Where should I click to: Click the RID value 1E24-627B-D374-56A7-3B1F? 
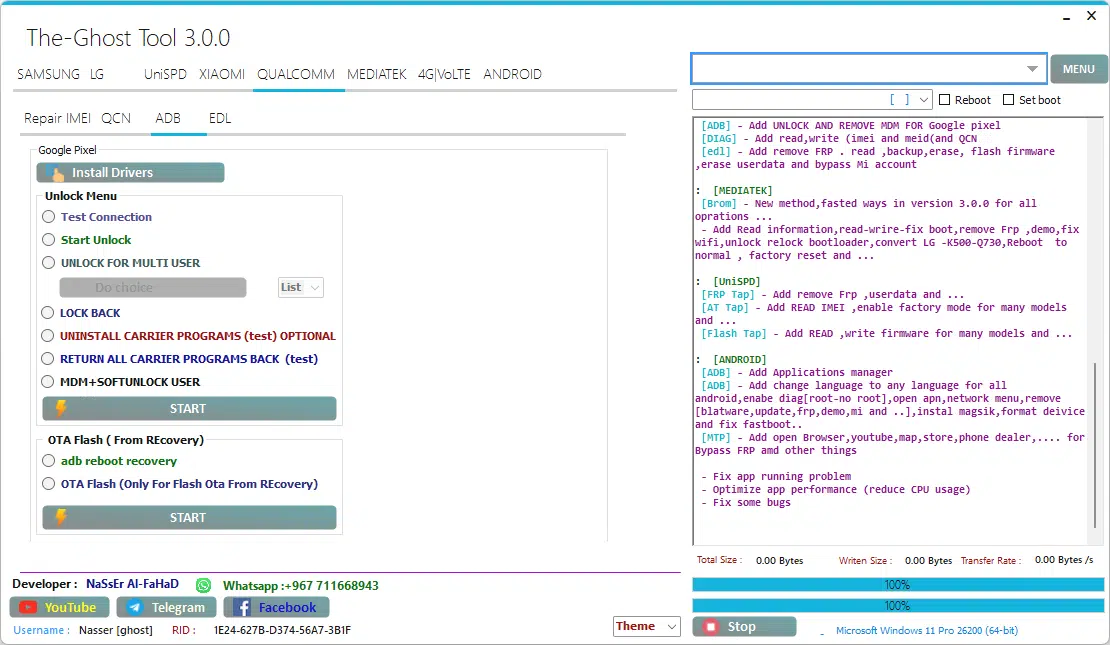click(282, 630)
